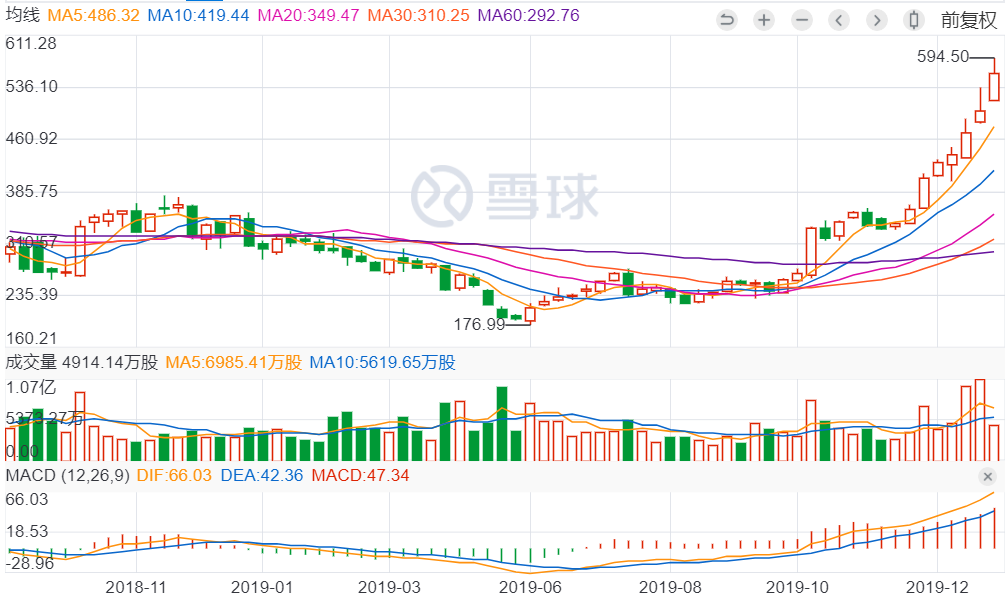Image resolution: width=1008 pixels, height=603 pixels.
Task: Click the 2019-03 date axis label
Action: [389, 587]
